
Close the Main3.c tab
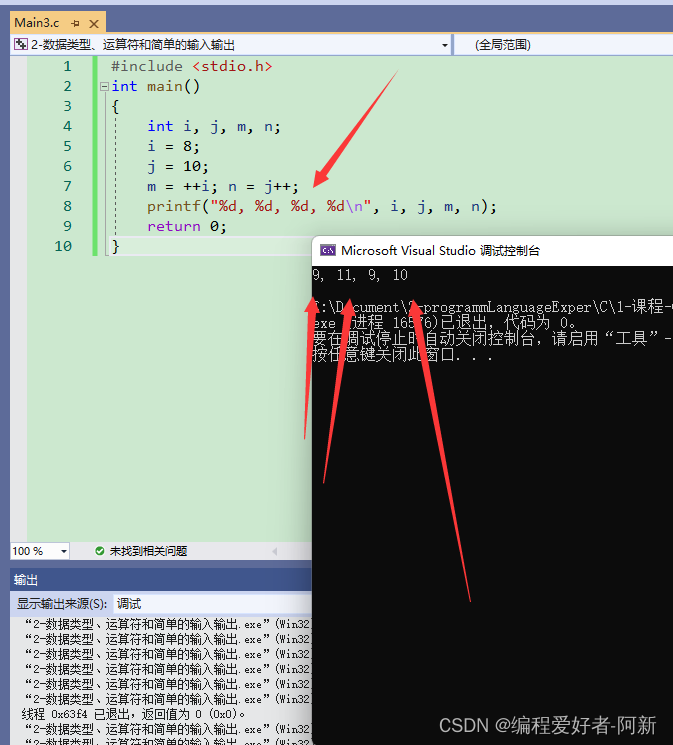click(94, 23)
